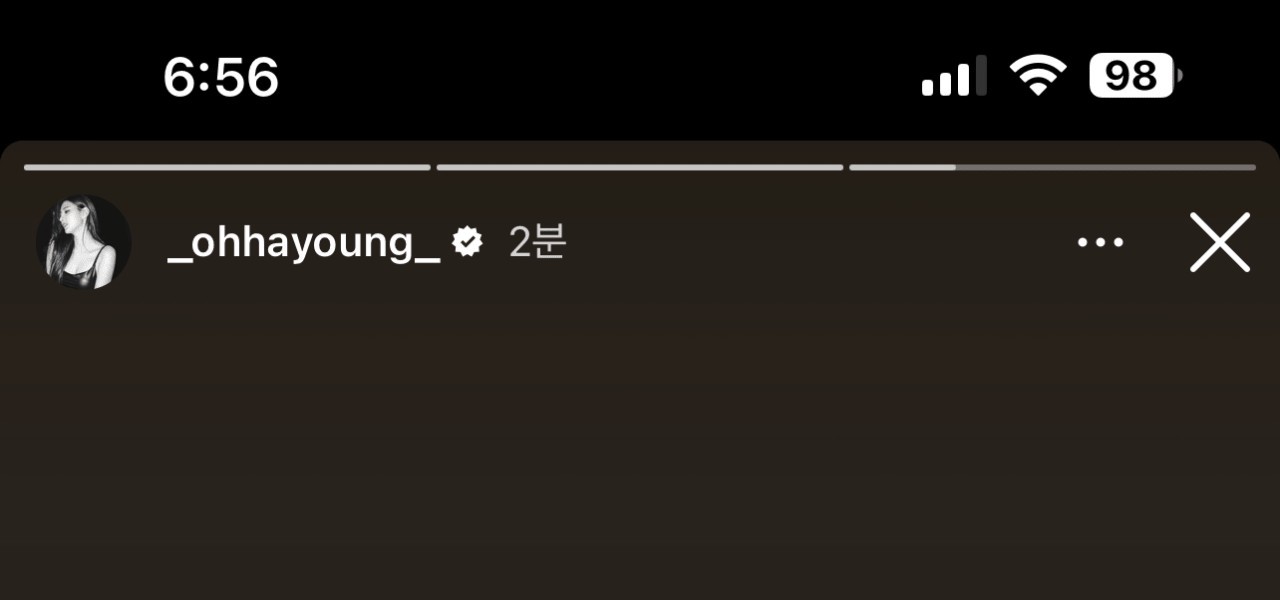Tap the Wi-Fi status icon
1280x600 pixels.
[1038, 76]
